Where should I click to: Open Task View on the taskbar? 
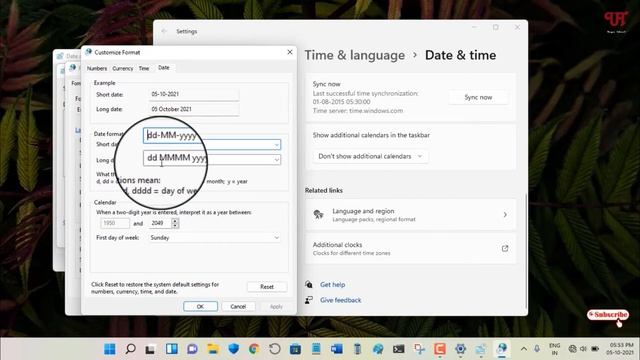[x=151, y=349]
